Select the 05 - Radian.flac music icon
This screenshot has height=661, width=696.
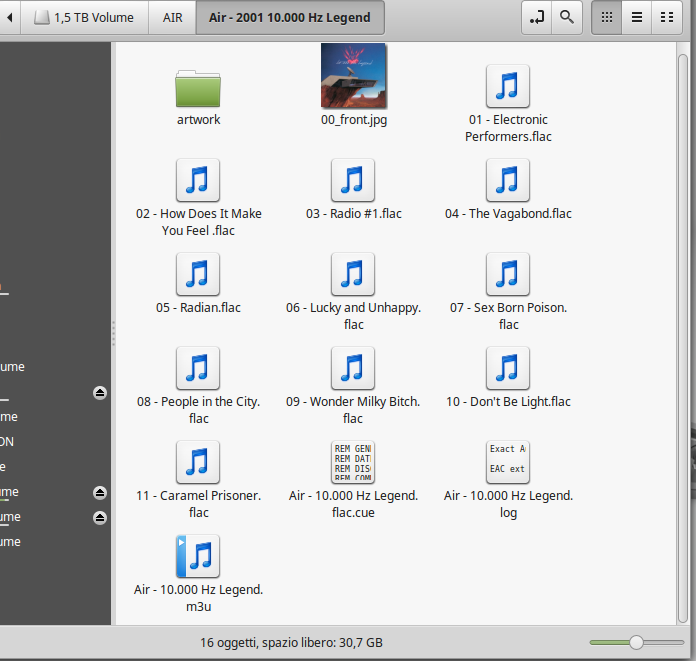pos(198,274)
